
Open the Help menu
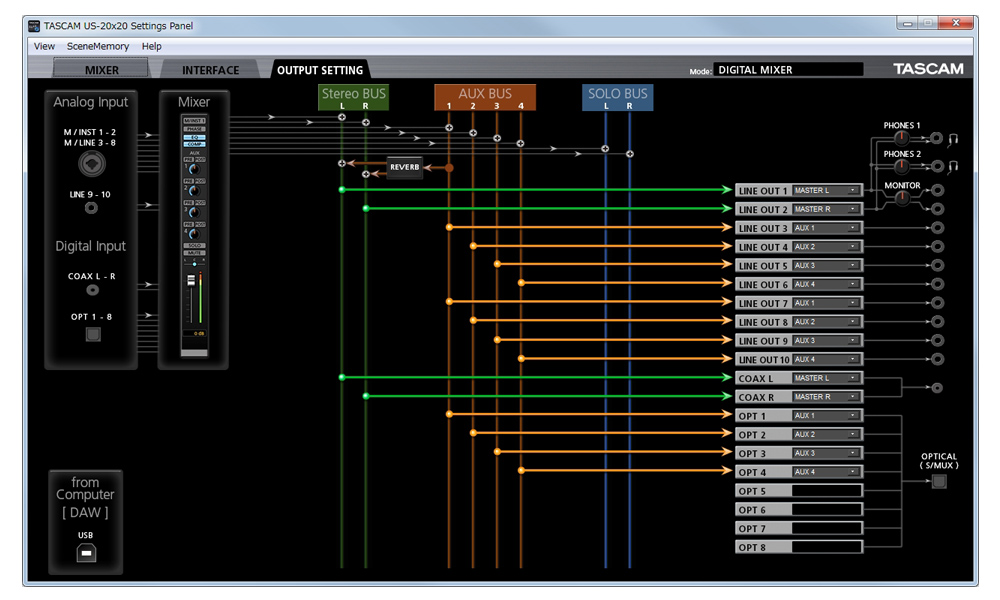(151, 46)
